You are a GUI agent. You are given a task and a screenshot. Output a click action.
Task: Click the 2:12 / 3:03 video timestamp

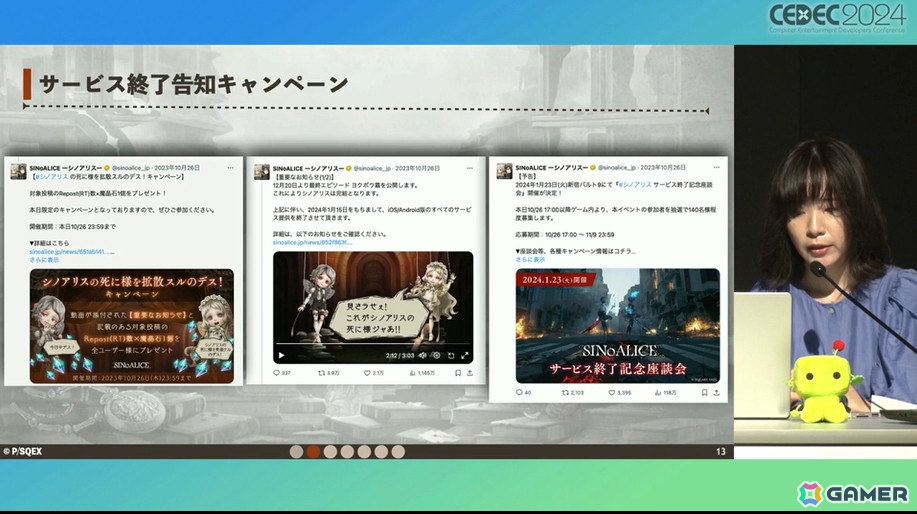click(x=400, y=355)
